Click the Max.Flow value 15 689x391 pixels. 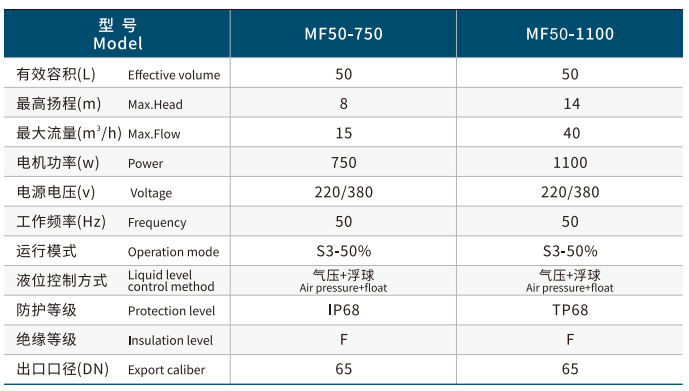point(344,133)
